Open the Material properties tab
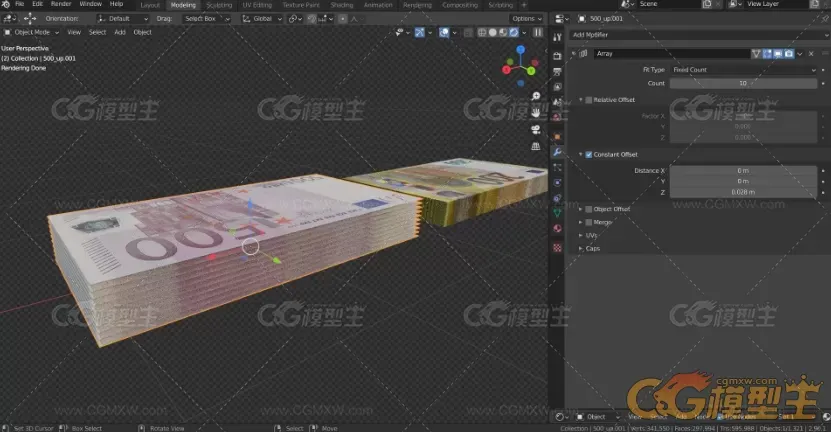The height and width of the screenshot is (432, 831). [557, 228]
